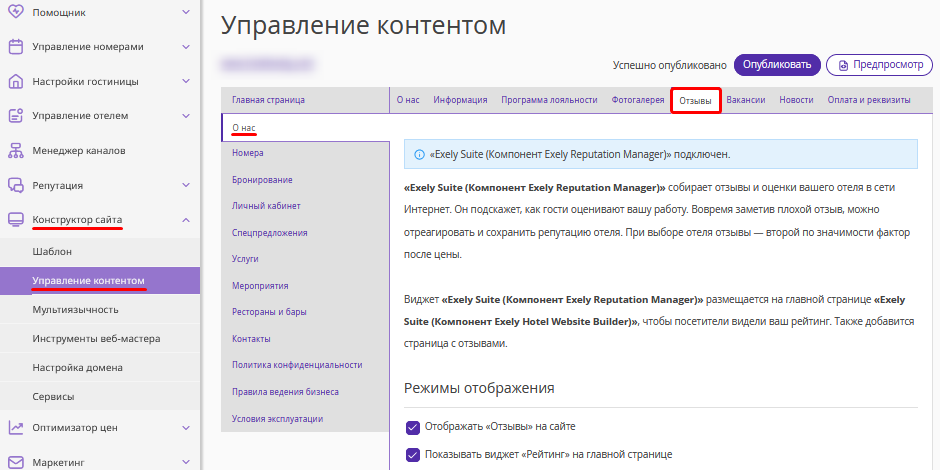Select Управление контентом in the sidebar

tap(100, 281)
